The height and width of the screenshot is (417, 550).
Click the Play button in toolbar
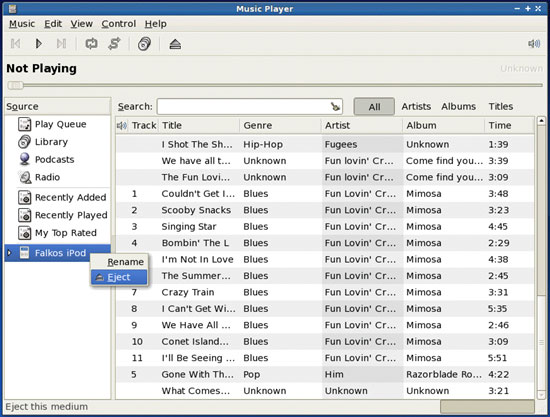pos(39,44)
